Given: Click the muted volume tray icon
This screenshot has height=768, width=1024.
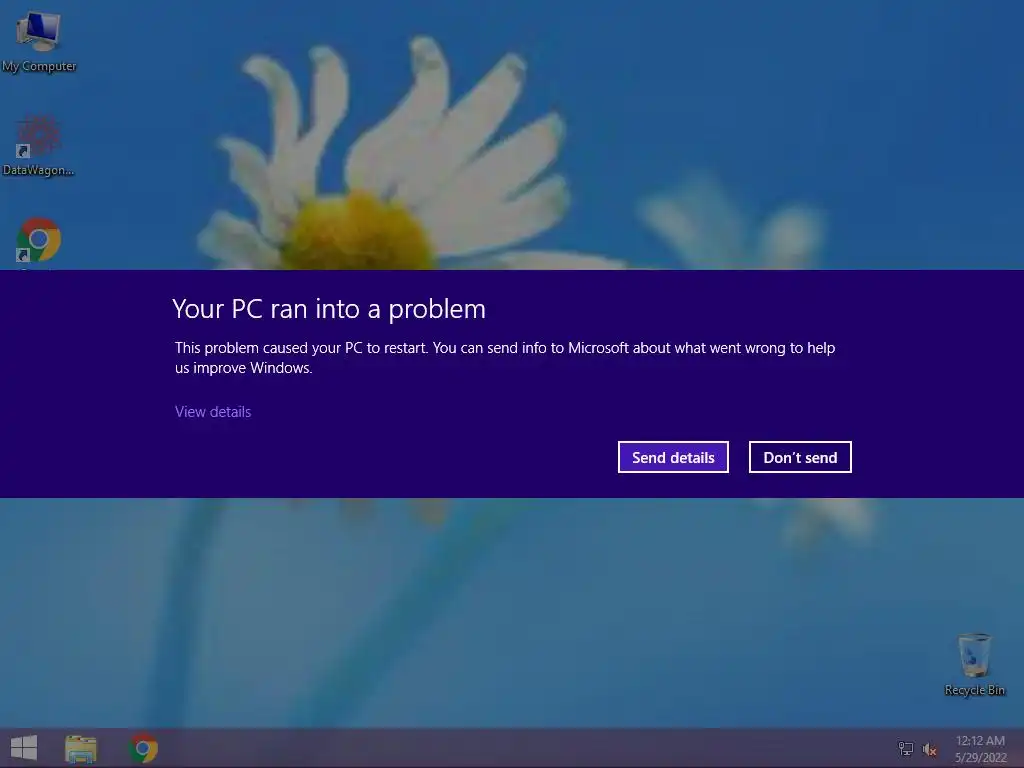Looking at the screenshot, I should (x=929, y=749).
